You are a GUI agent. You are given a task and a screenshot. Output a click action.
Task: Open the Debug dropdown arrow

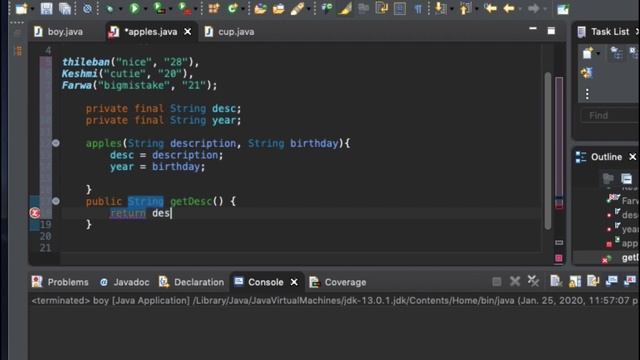(120, 9)
